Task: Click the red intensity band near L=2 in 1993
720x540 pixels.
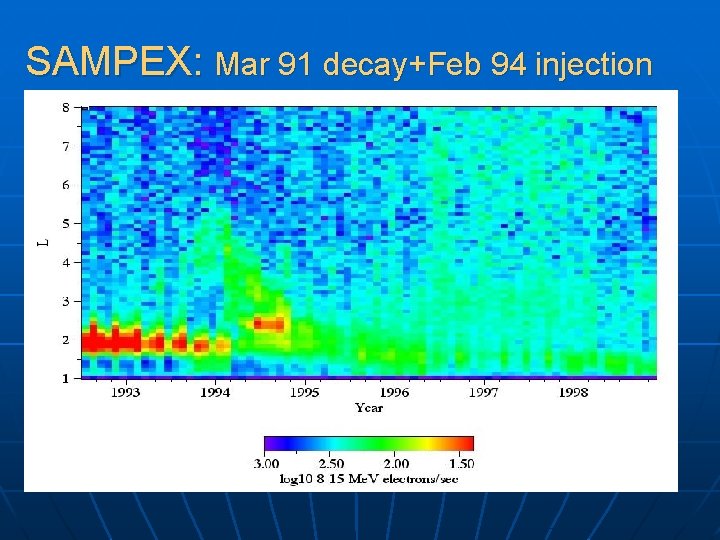Action: (112, 342)
